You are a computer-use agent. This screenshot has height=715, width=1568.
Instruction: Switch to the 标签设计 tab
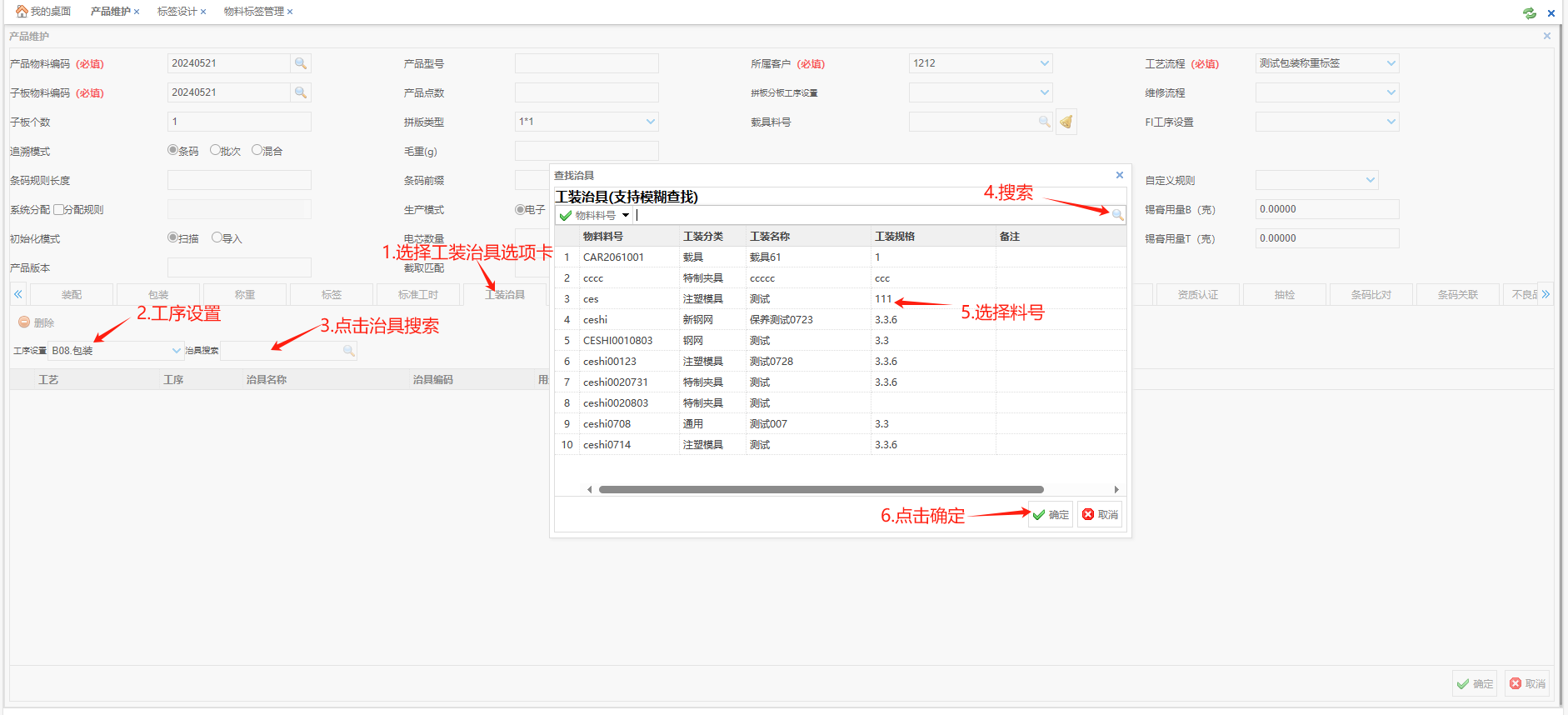(177, 12)
